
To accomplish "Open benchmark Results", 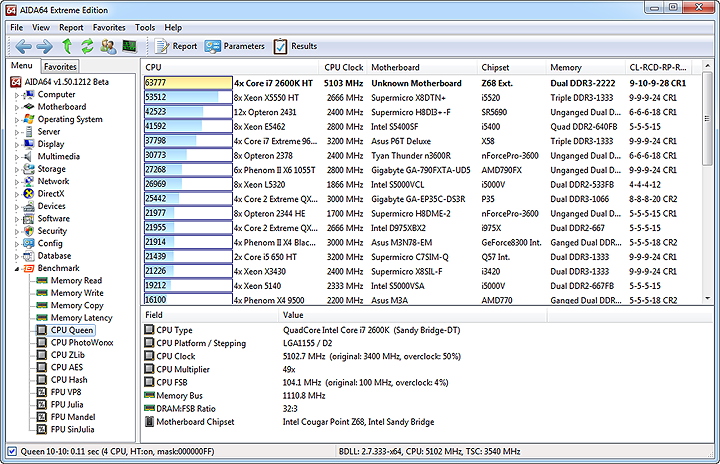I will tap(295, 46).
